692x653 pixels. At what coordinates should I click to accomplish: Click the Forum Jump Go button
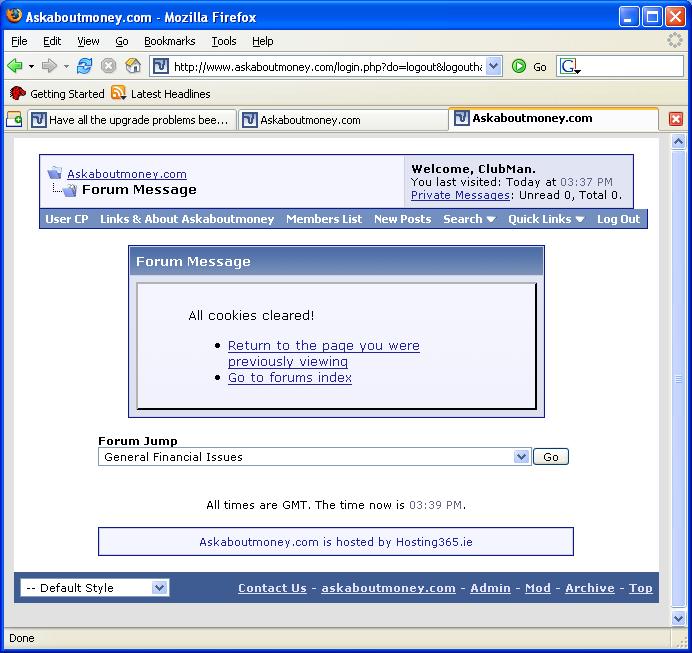[x=550, y=457]
